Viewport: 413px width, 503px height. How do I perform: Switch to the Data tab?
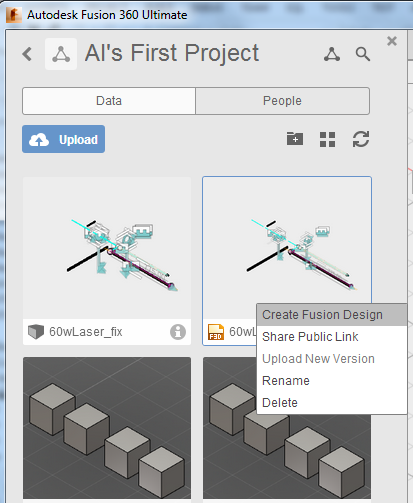(x=109, y=101)
